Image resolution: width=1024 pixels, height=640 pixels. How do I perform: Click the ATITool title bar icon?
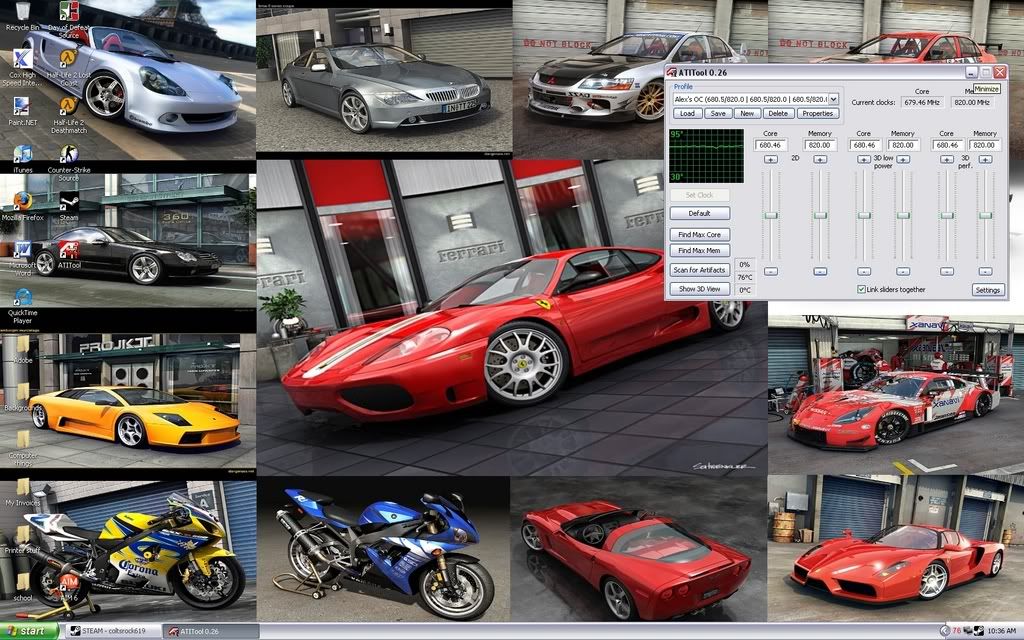(671, 72)
